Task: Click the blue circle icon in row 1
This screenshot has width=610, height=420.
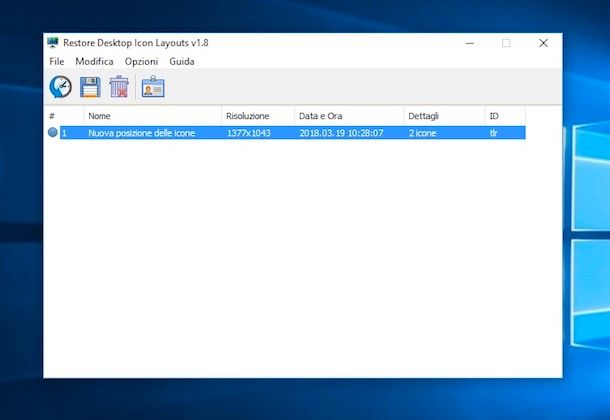Action: point(53,132)
